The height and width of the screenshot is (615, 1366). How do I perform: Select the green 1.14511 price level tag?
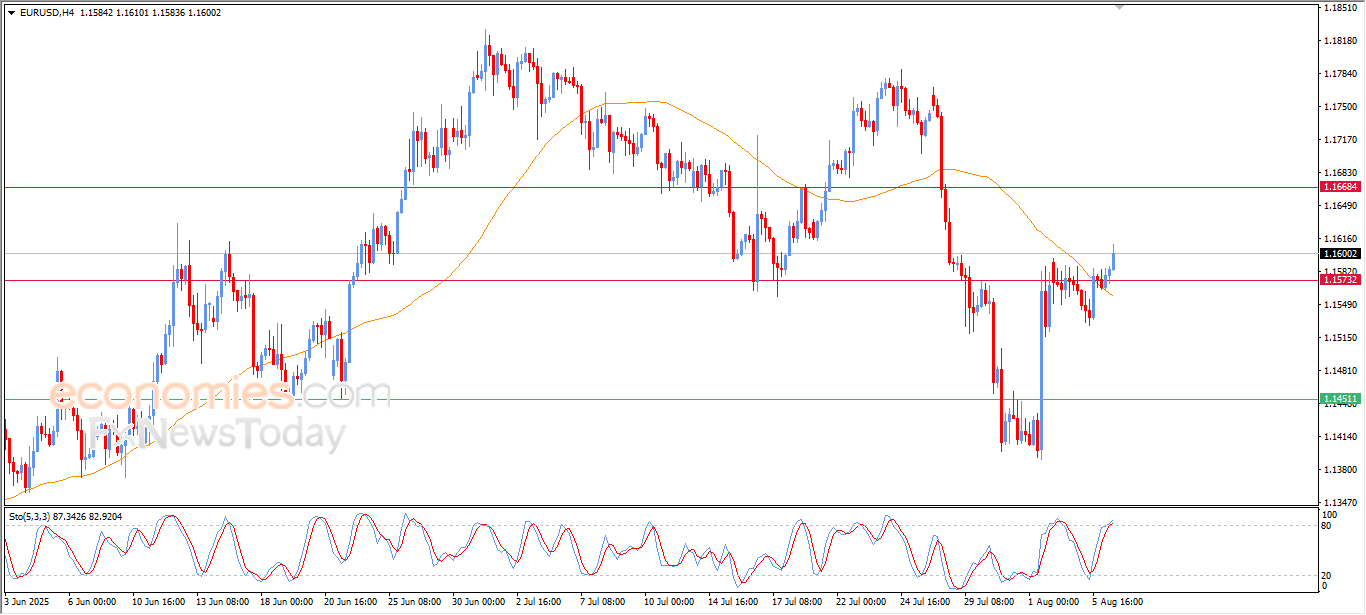(x=1340, y=399)
